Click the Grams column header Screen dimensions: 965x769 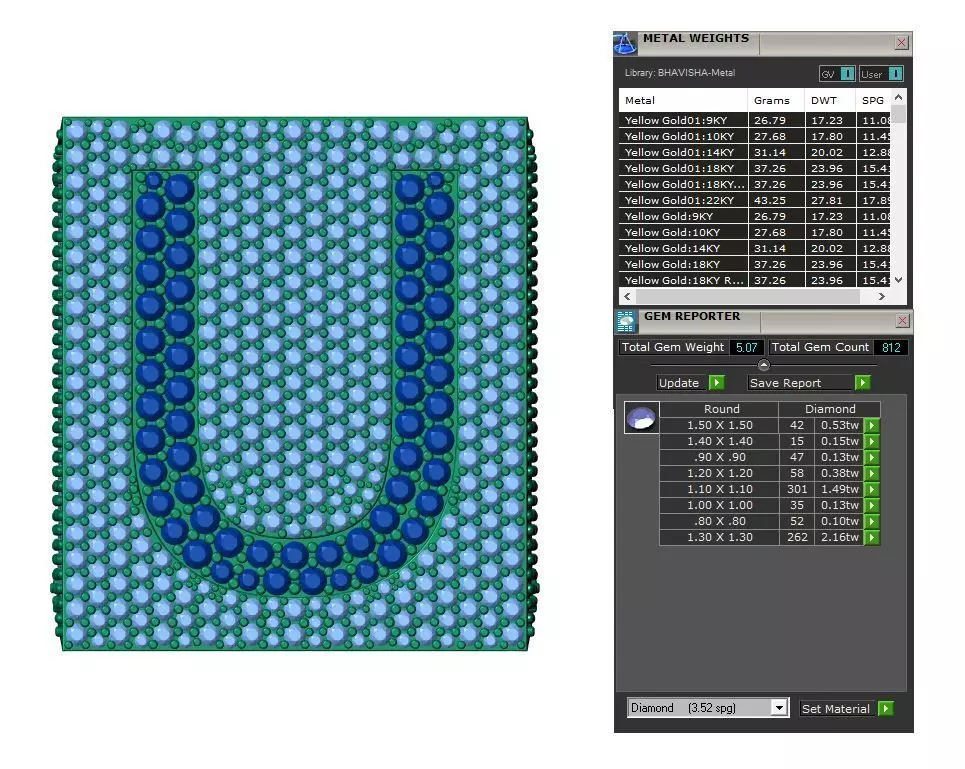coord(777,100)
